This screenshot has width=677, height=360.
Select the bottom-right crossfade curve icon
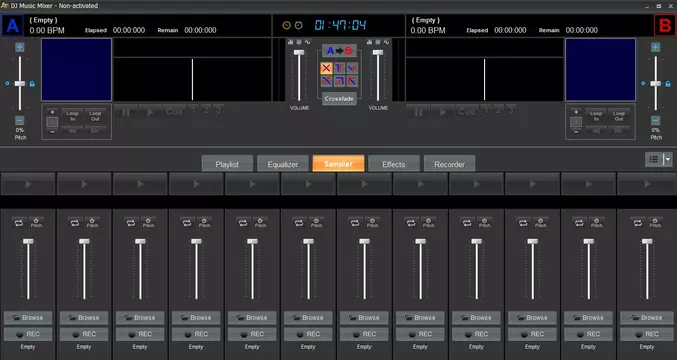pyautogui.click(x=352, y=81)
